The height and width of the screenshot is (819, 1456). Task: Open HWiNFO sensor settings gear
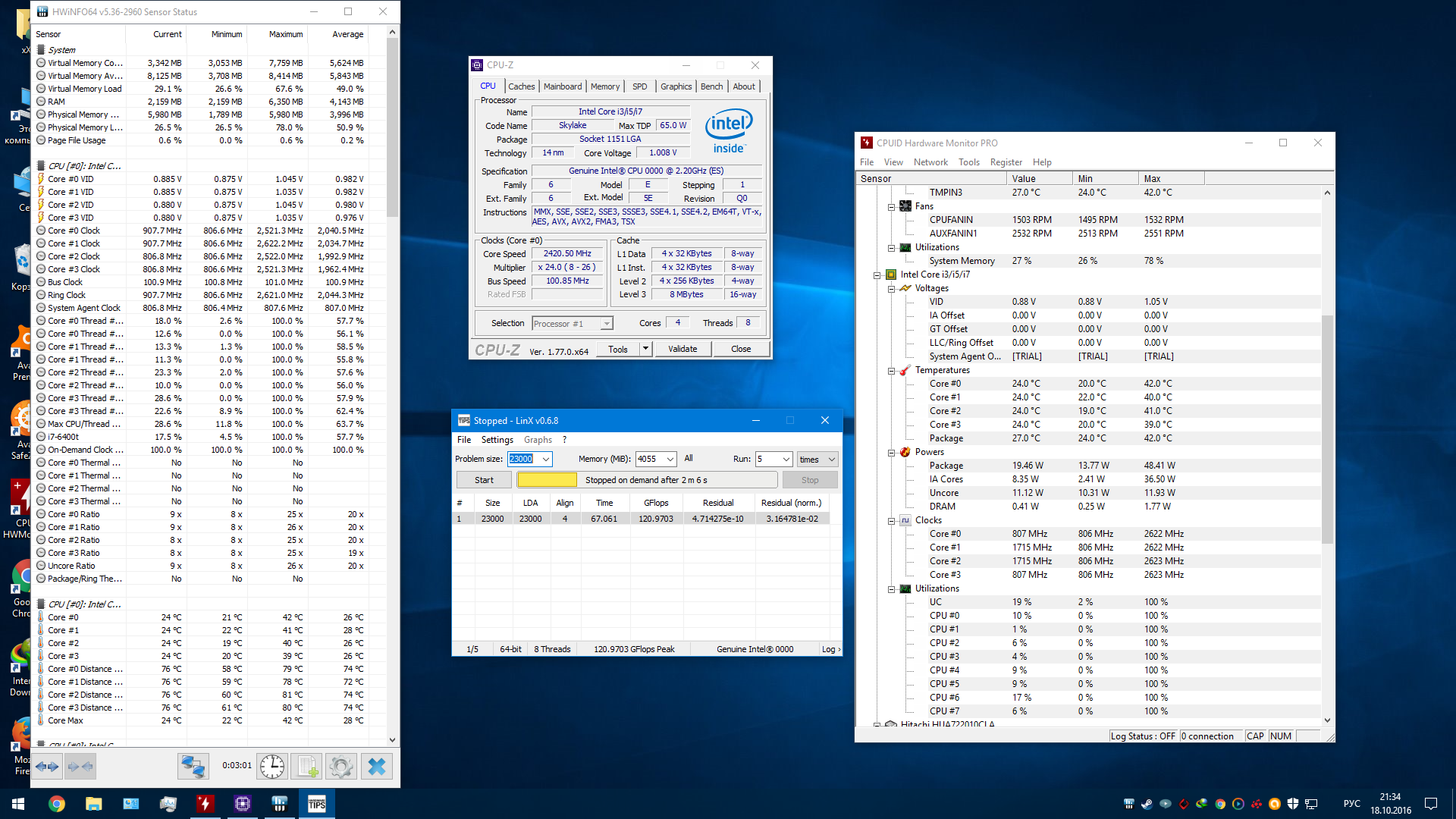341,767
